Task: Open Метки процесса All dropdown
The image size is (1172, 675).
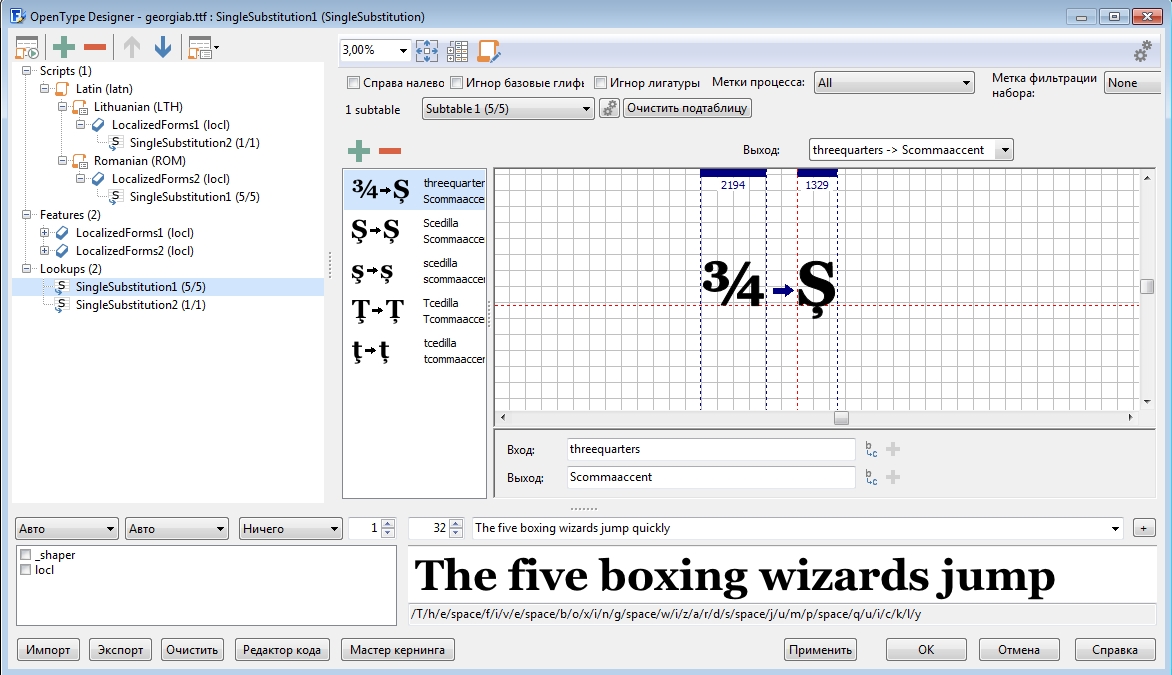Action: (894, 83)
